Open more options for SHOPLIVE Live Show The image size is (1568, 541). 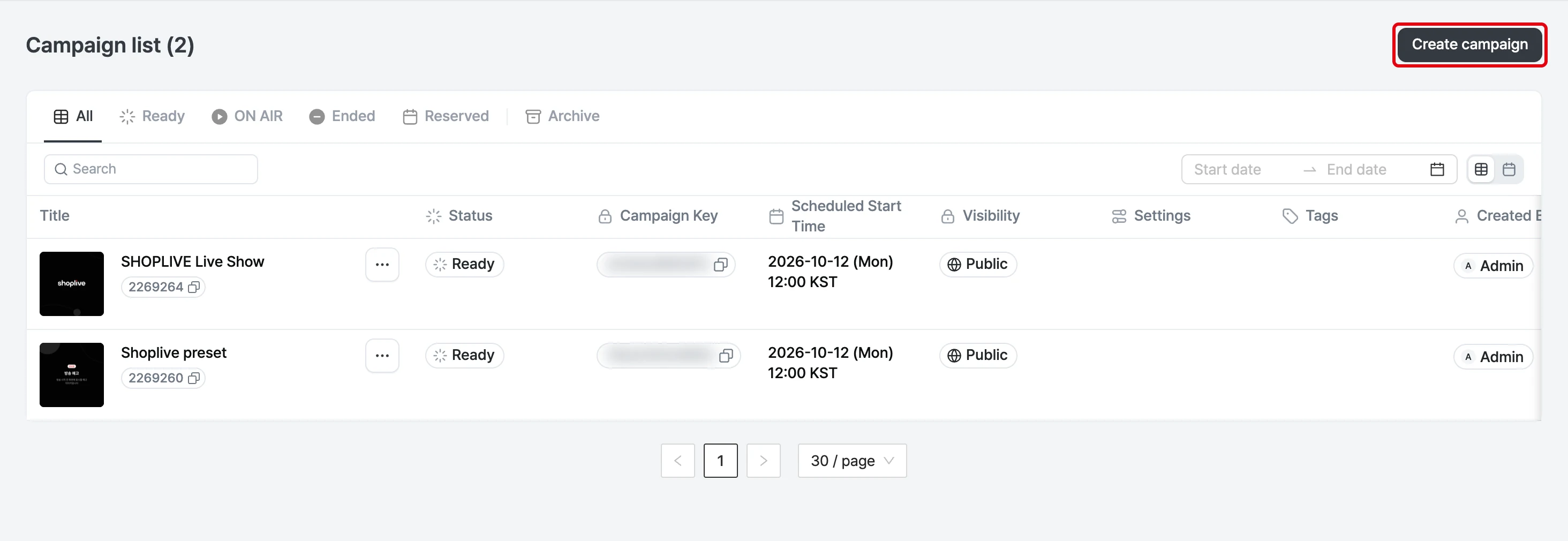(382, 265)
